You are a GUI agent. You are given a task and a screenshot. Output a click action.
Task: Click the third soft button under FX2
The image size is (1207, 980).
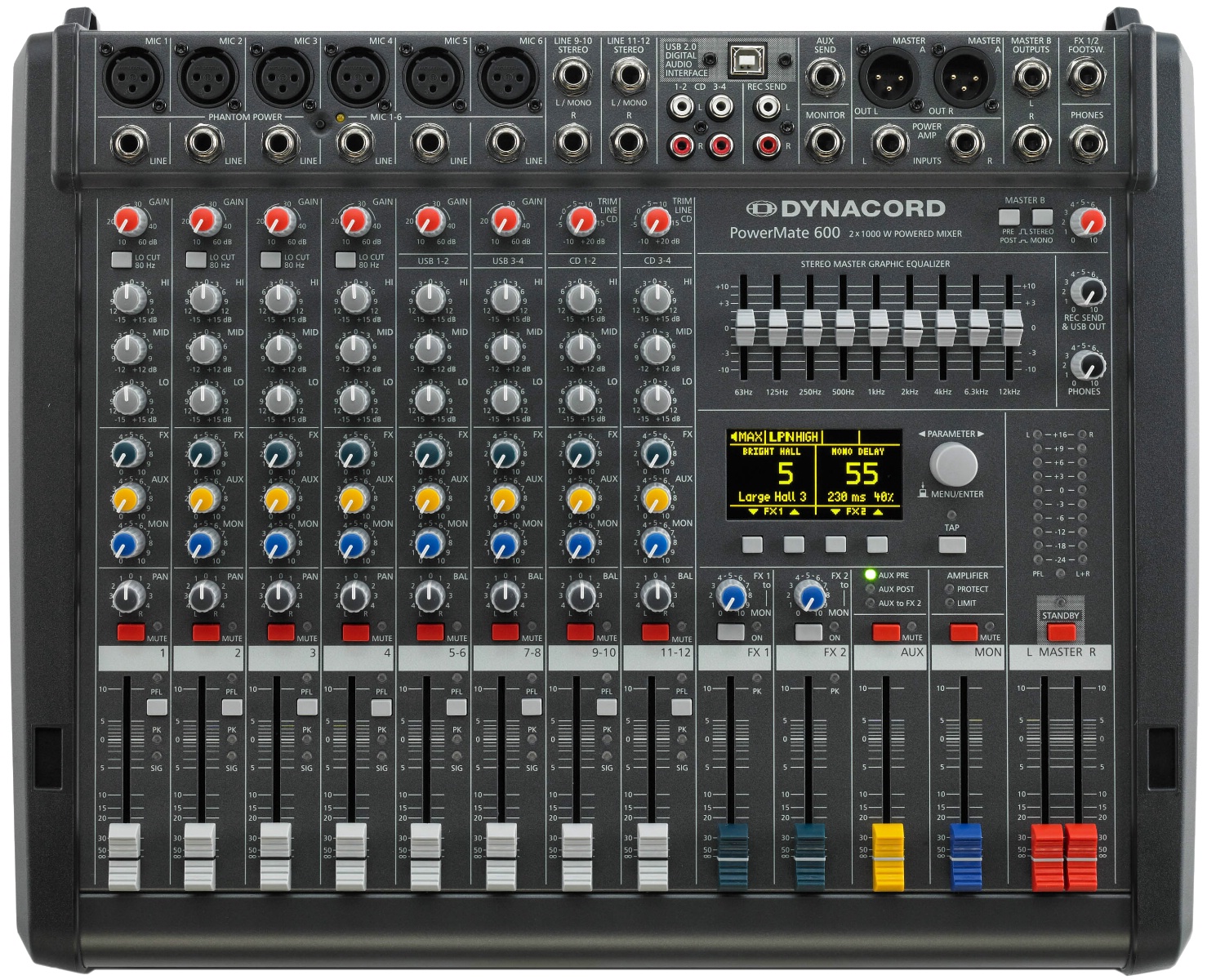pyautogui.click(x=835, y=544)
